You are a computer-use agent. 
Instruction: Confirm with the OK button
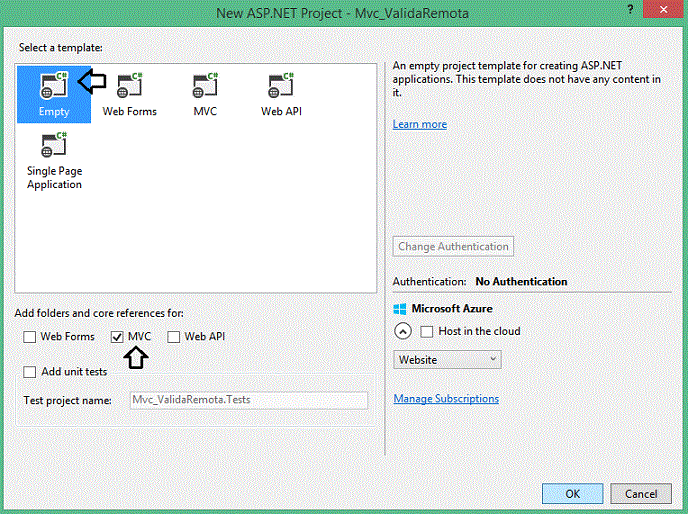pyautogui.click(x=572, y=494)
